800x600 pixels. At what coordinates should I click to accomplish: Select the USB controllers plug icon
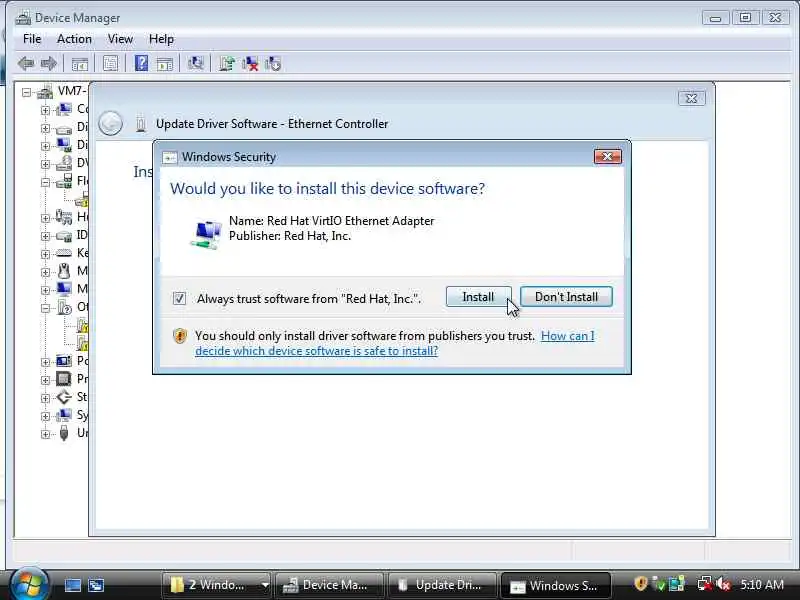coord(64,433)
